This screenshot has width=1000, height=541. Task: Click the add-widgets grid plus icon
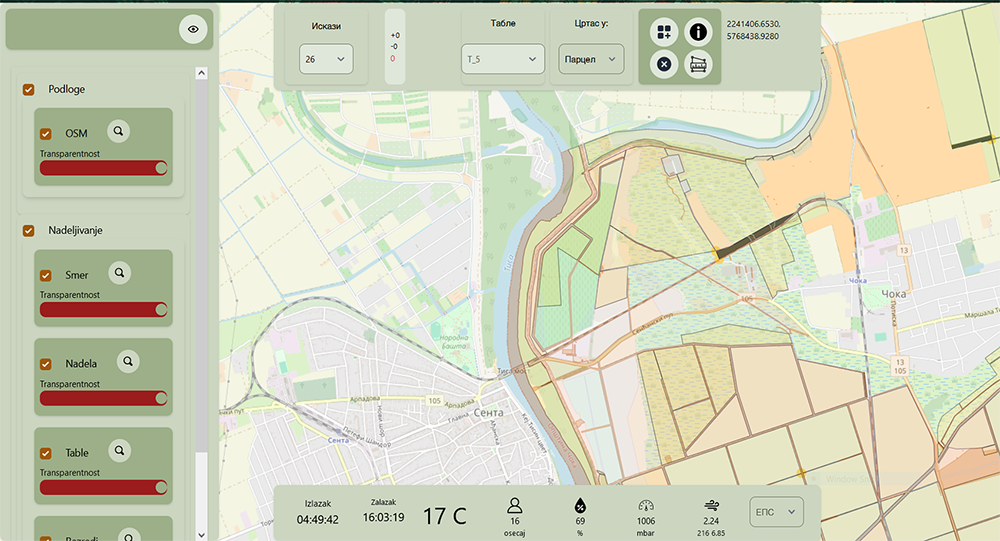coord(664,32)
